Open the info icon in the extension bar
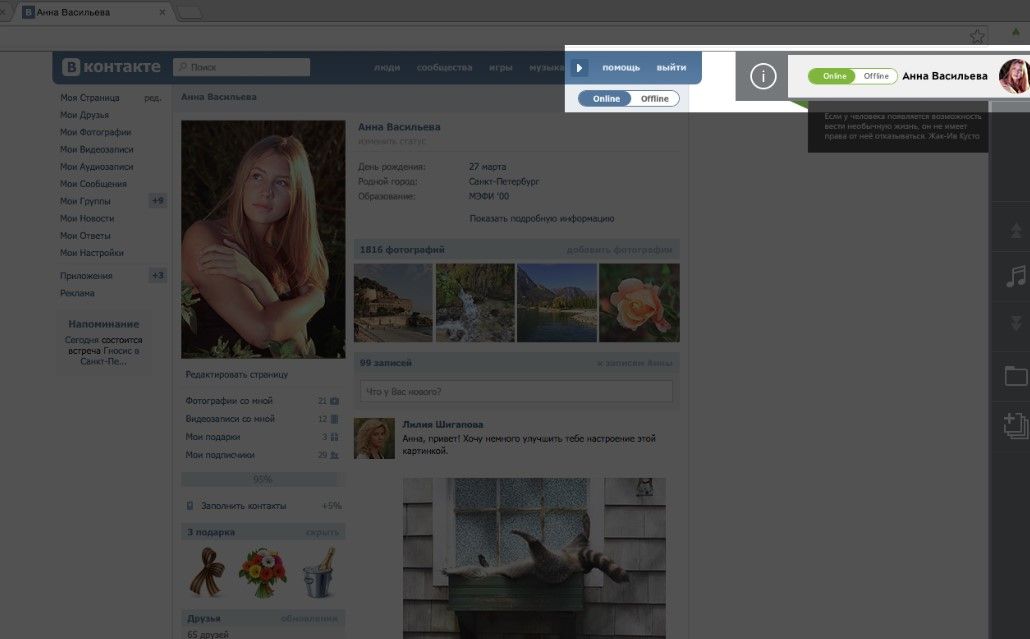1030x639 pixels. click(763, 77)
